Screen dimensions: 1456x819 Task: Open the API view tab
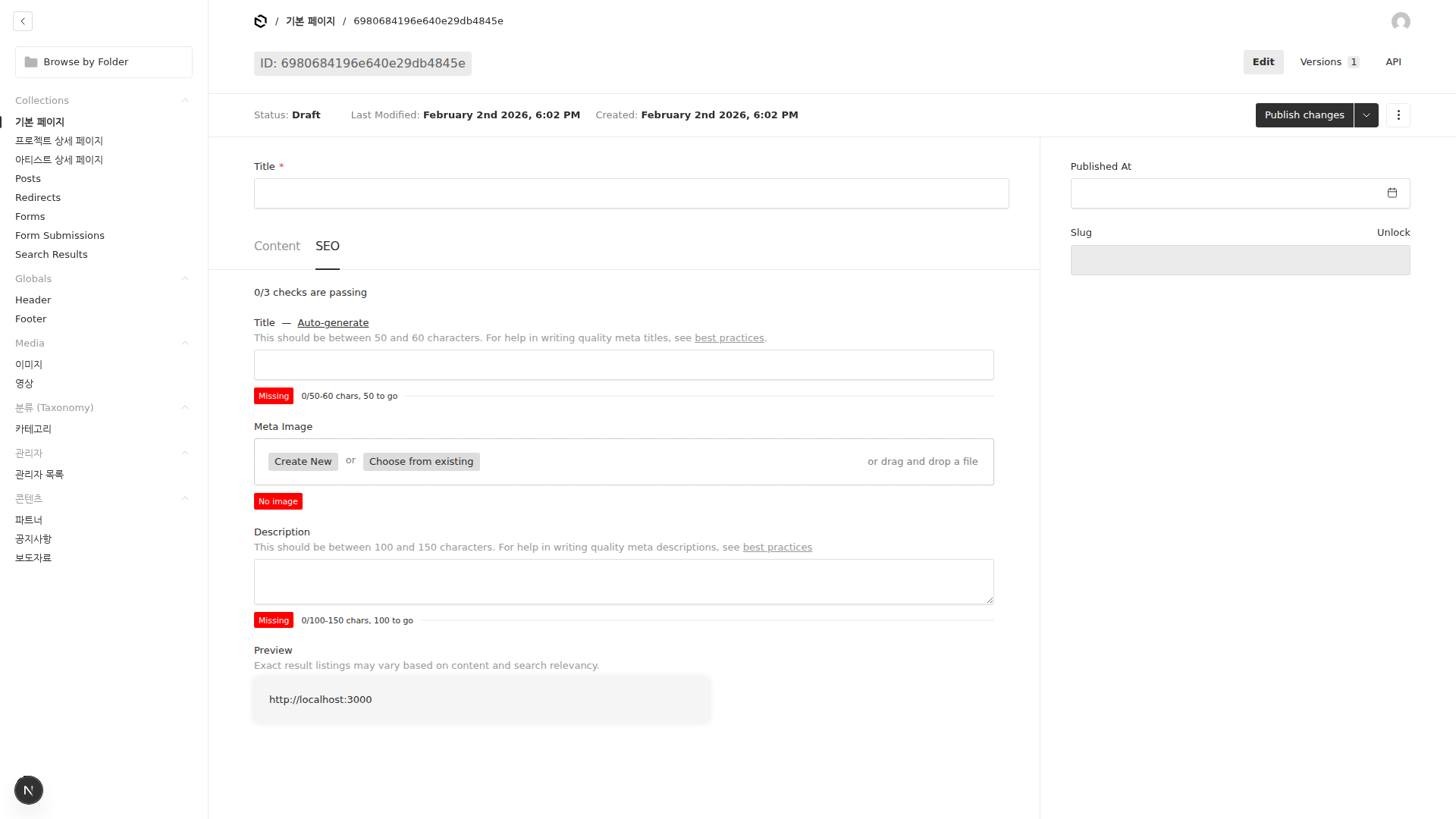click(x=1393, y=62)
